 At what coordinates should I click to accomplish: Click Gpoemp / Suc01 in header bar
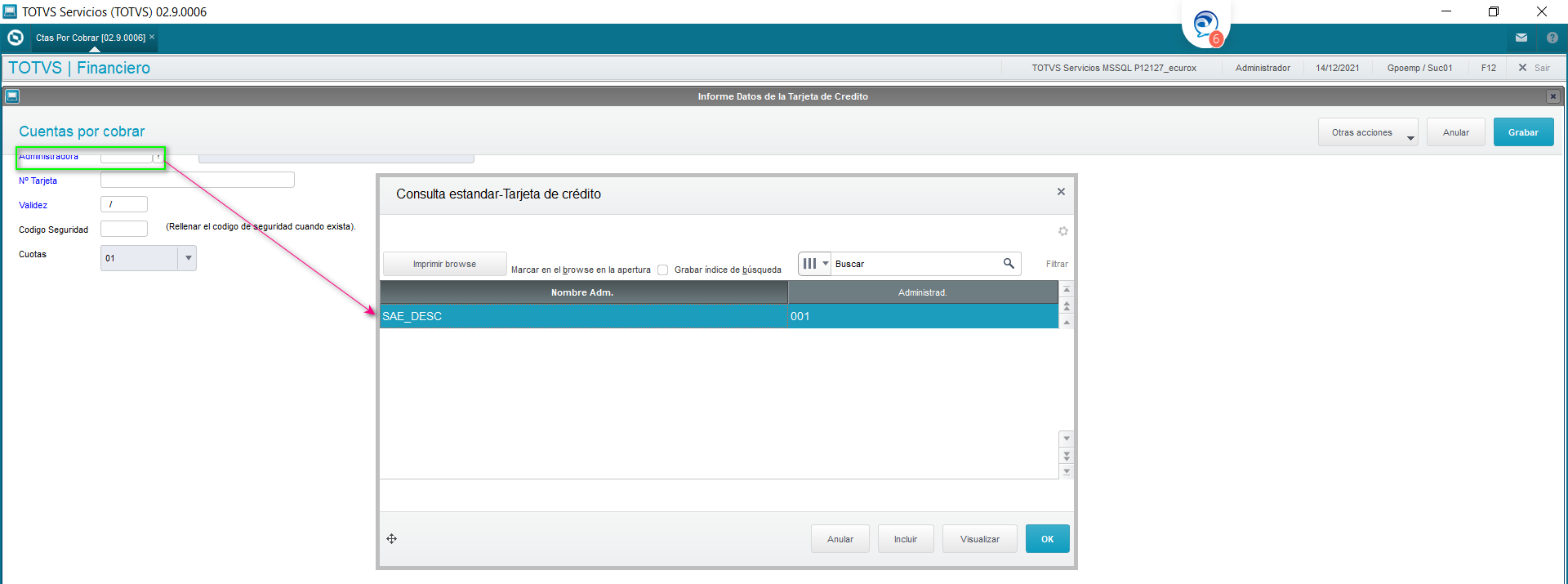click(1419, 68)
